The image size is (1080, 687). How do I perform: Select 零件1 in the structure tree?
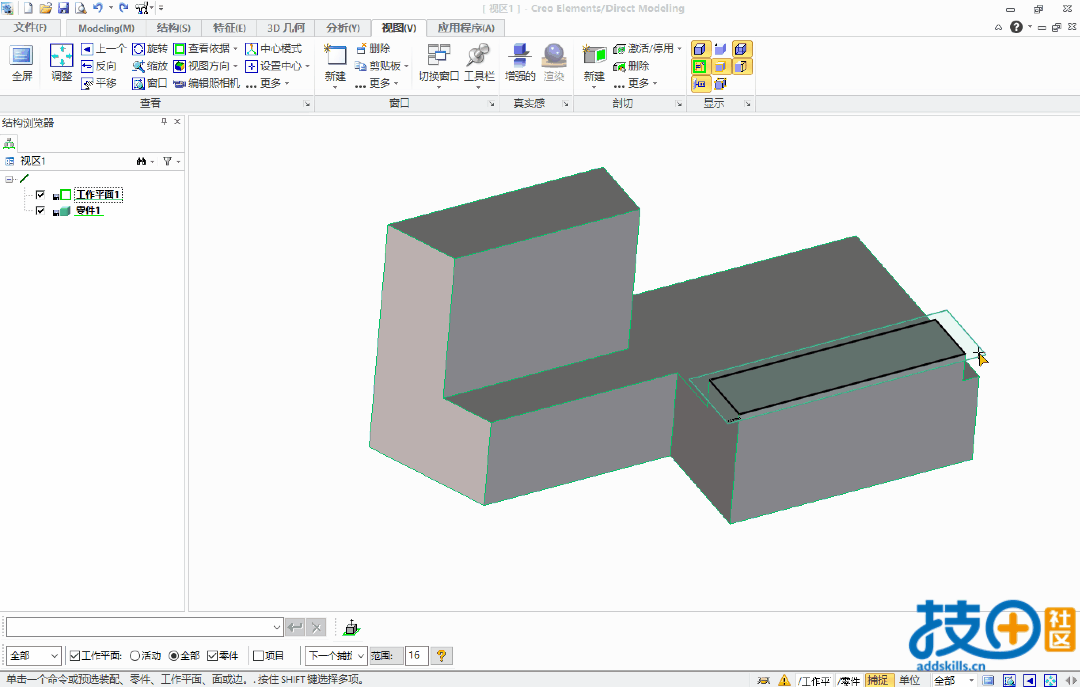[88, 211]
